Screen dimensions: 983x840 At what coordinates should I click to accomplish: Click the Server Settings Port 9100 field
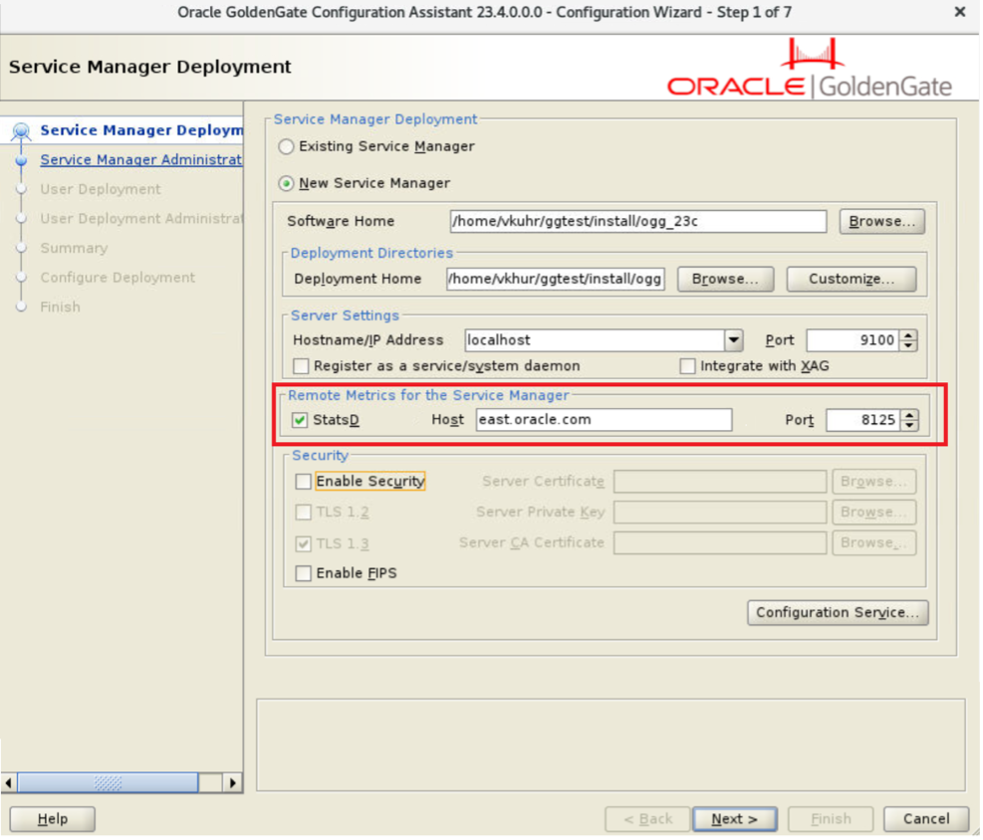click(853, 340)
